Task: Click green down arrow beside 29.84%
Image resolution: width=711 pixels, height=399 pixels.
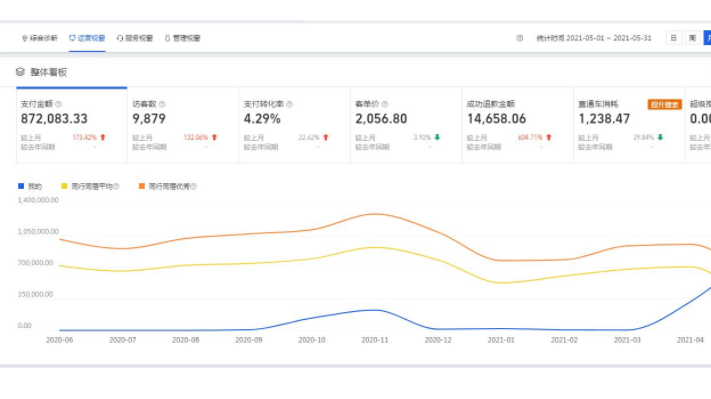Action: coord(660,137)
